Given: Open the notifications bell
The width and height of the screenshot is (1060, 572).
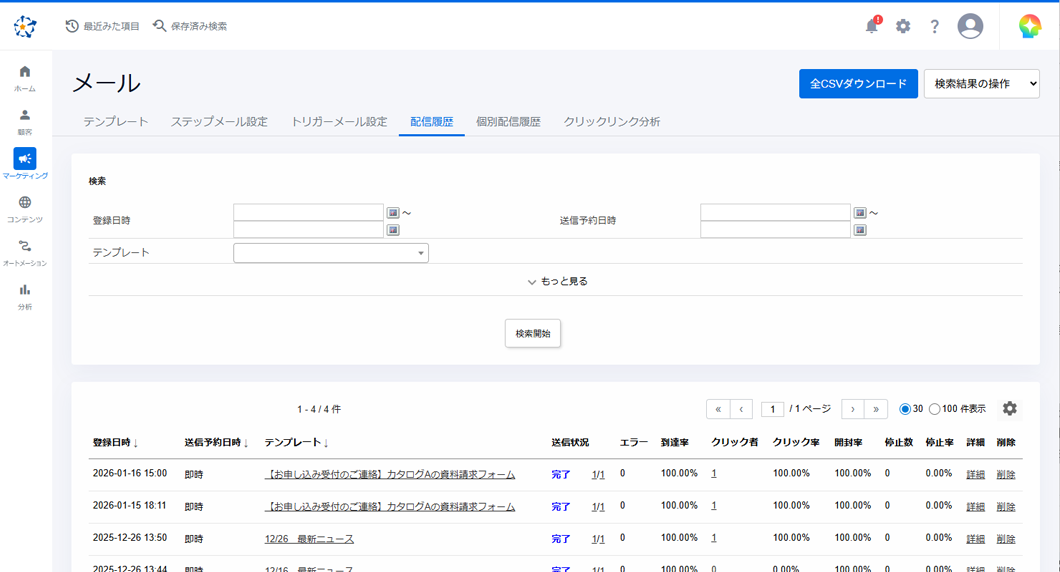Looking at the screenshot, I should [873, 26].
